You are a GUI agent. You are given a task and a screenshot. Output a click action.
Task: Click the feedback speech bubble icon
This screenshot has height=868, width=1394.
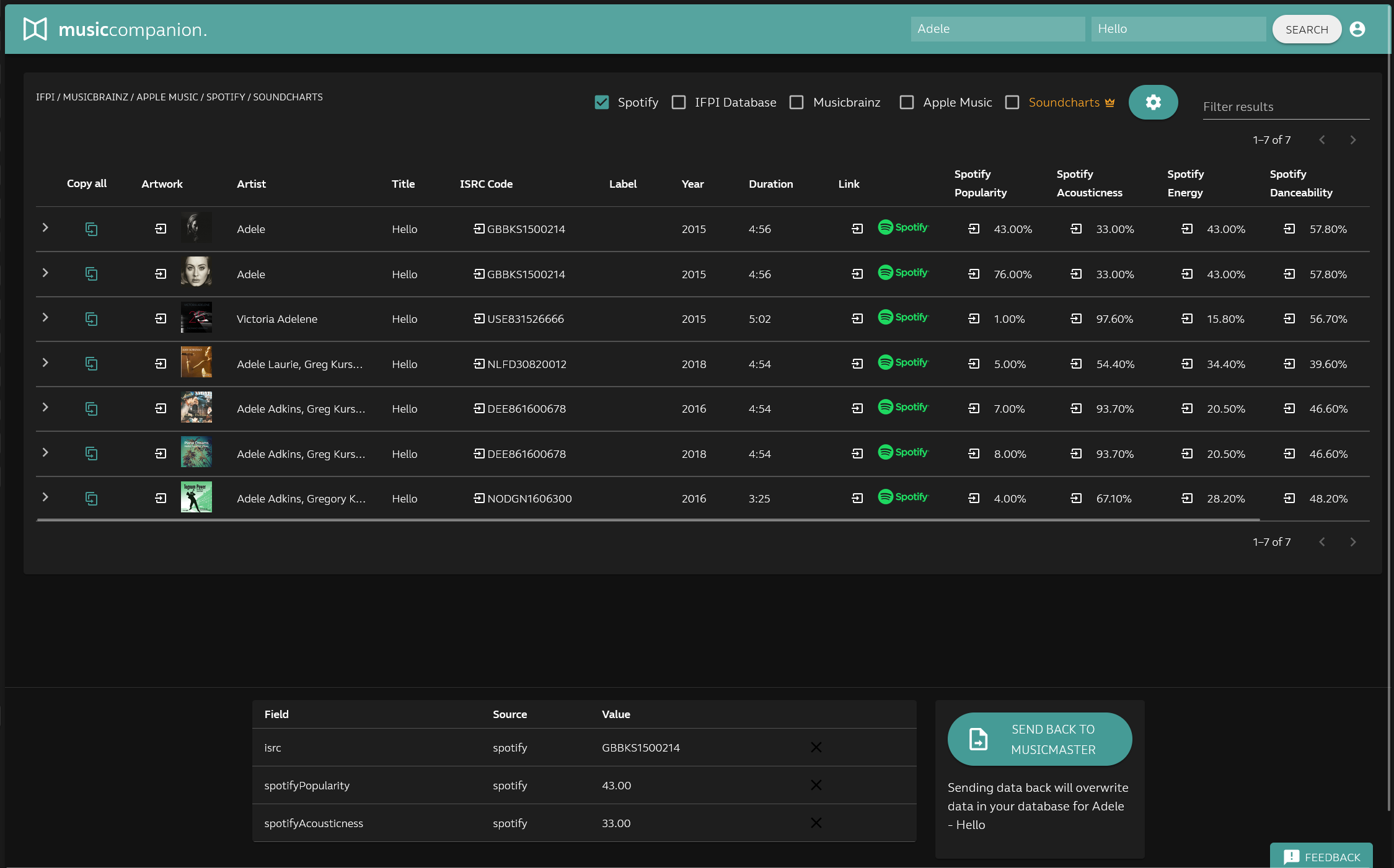[1292, 857]
